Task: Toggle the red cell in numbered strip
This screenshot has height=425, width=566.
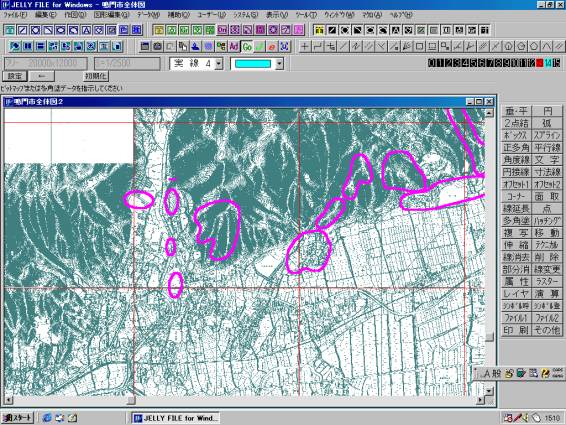Action: 539,63
